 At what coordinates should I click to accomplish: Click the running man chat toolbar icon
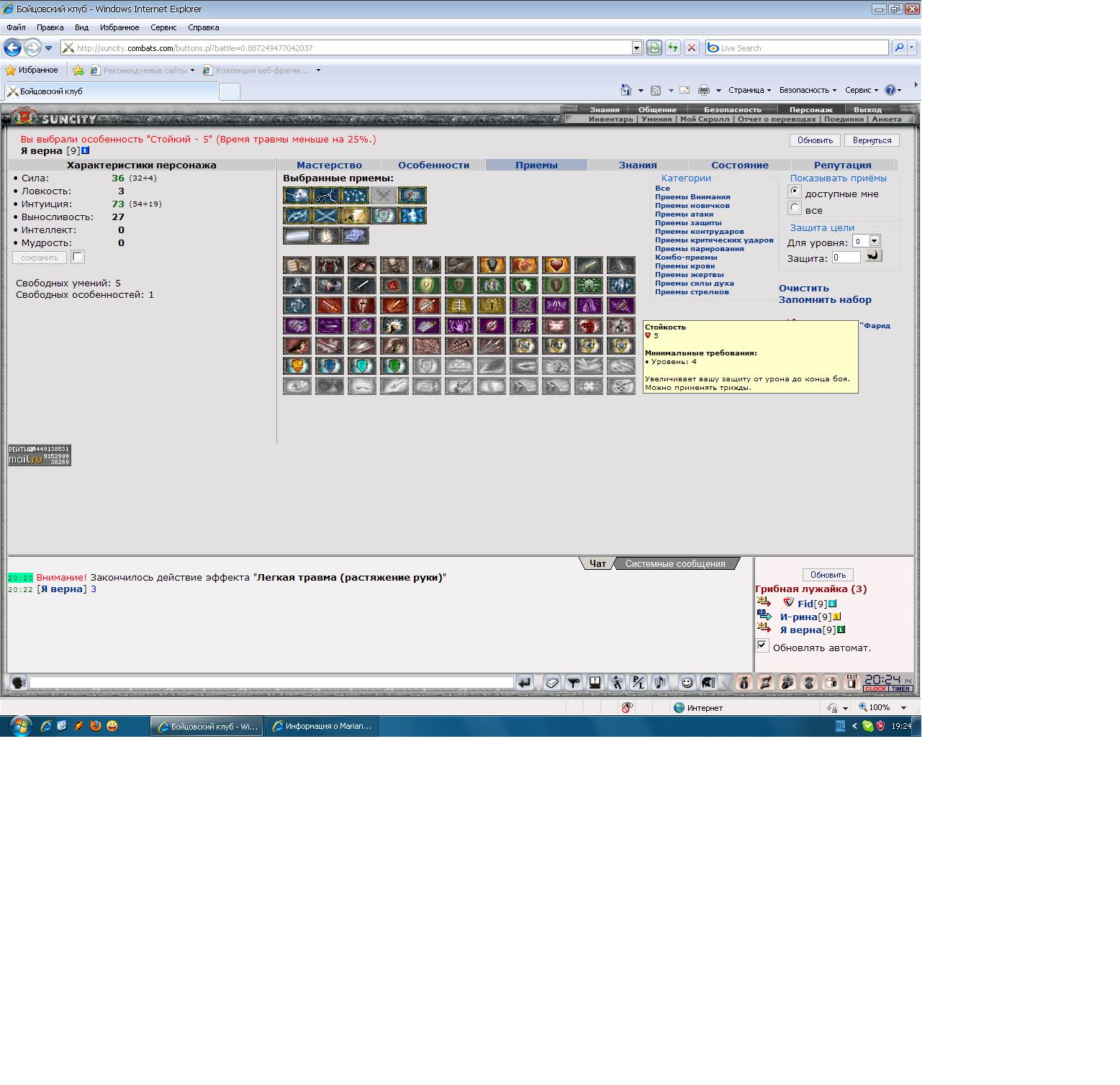point(617,683)
